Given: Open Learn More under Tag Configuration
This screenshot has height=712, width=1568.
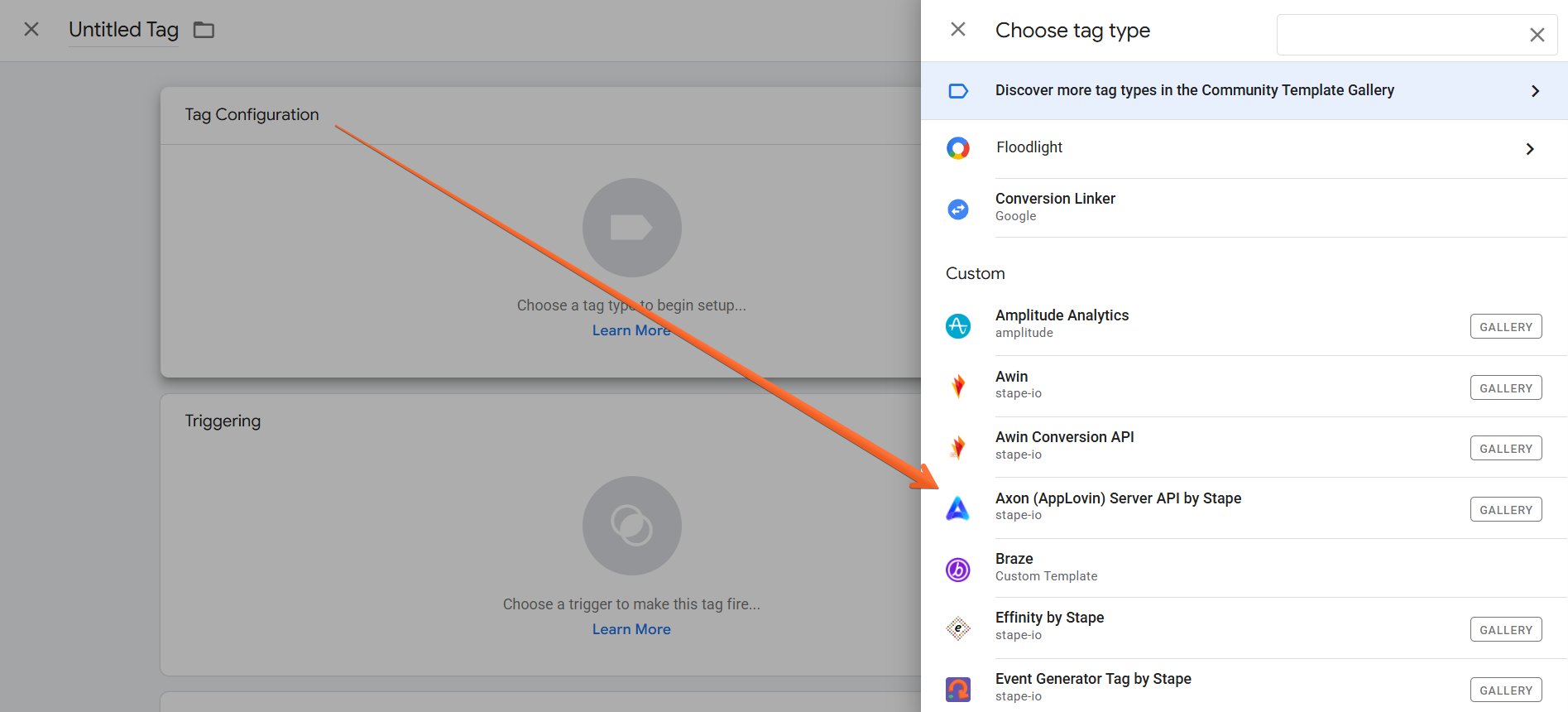Looking at the screenshot, I should (x=631, y=330).
